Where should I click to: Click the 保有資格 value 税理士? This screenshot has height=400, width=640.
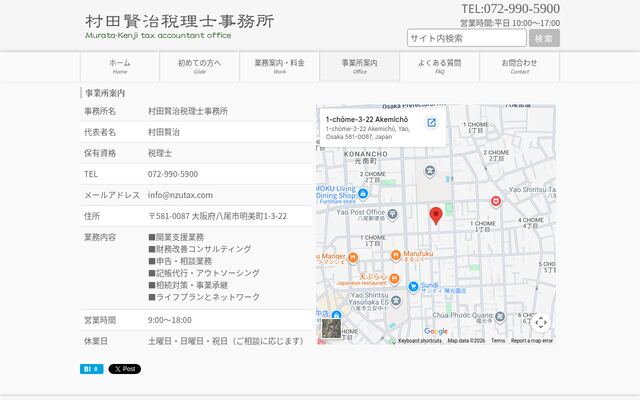pyautogui.click(x=160, y=153)
